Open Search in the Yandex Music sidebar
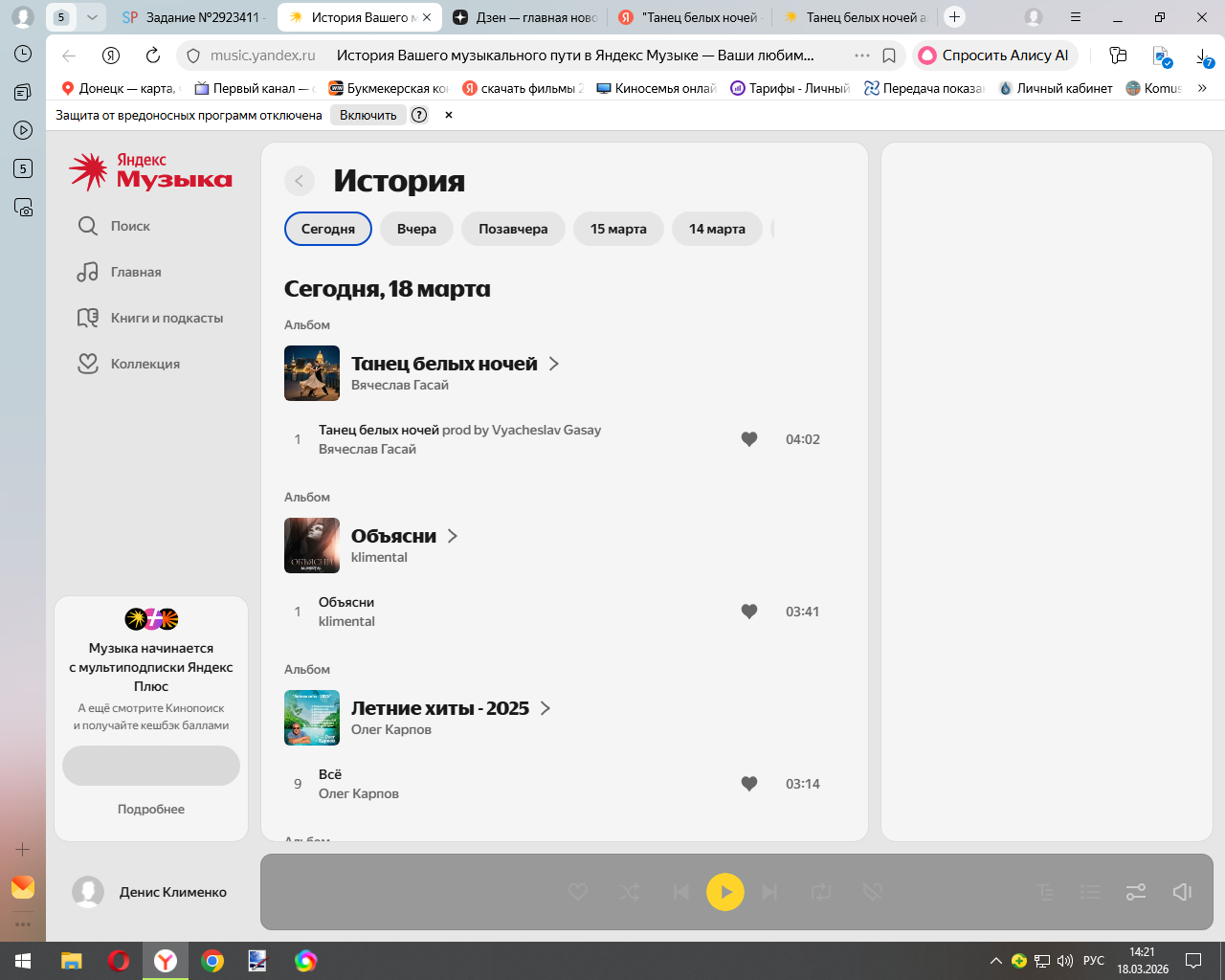Viewport: 1225px width, 980px height. [x=115, y=226]
